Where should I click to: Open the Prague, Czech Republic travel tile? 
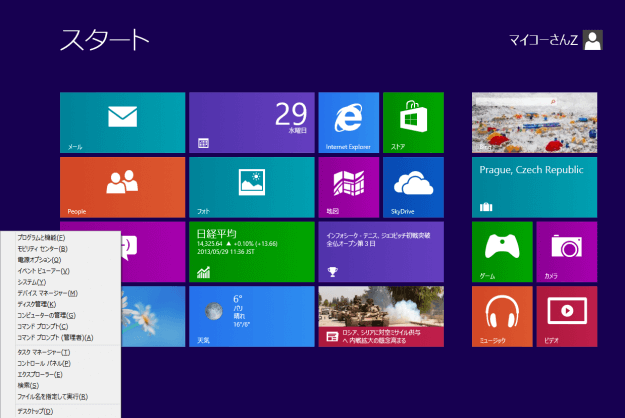tap(534, 186)
